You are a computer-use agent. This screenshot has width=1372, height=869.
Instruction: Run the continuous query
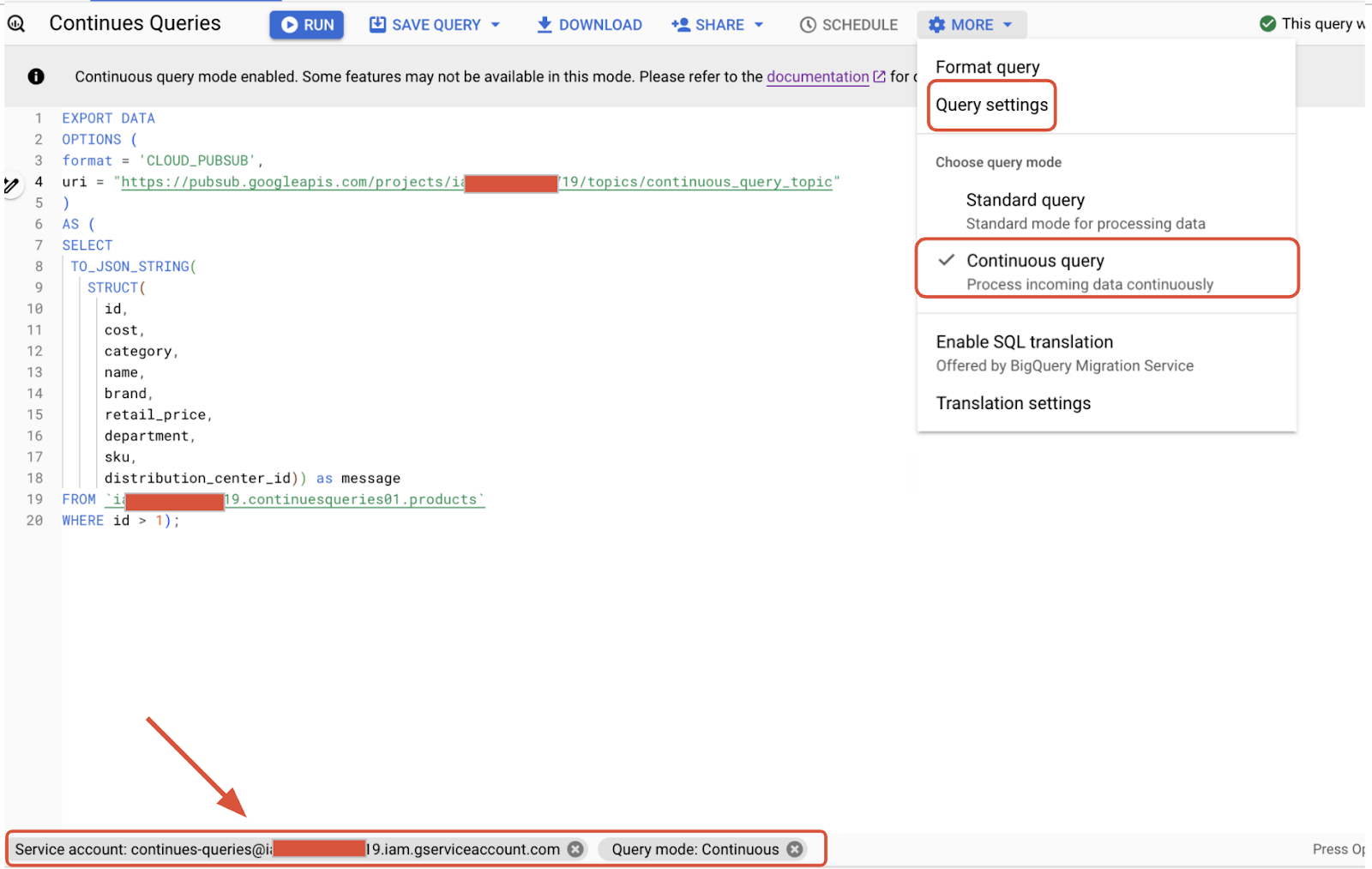coord(306,24)
